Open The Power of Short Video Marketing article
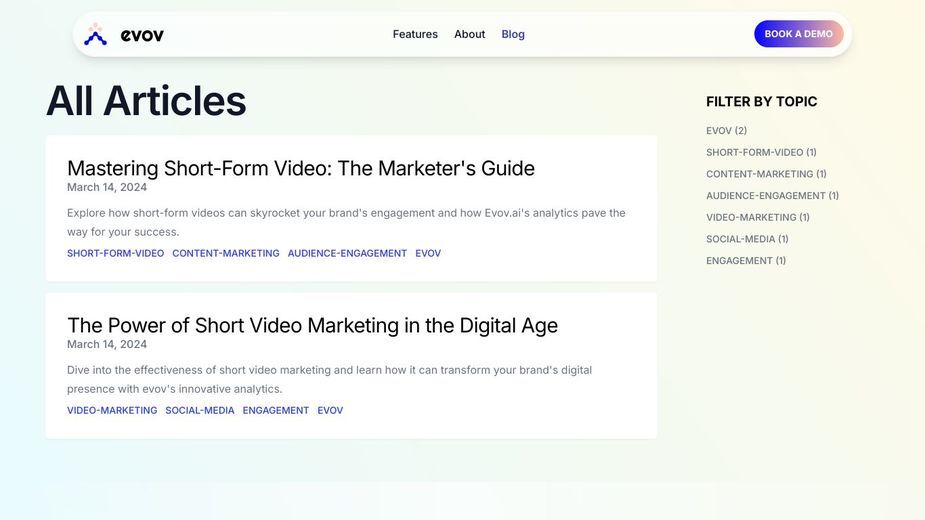Viewport: 925px width, 520px height. 312,325
